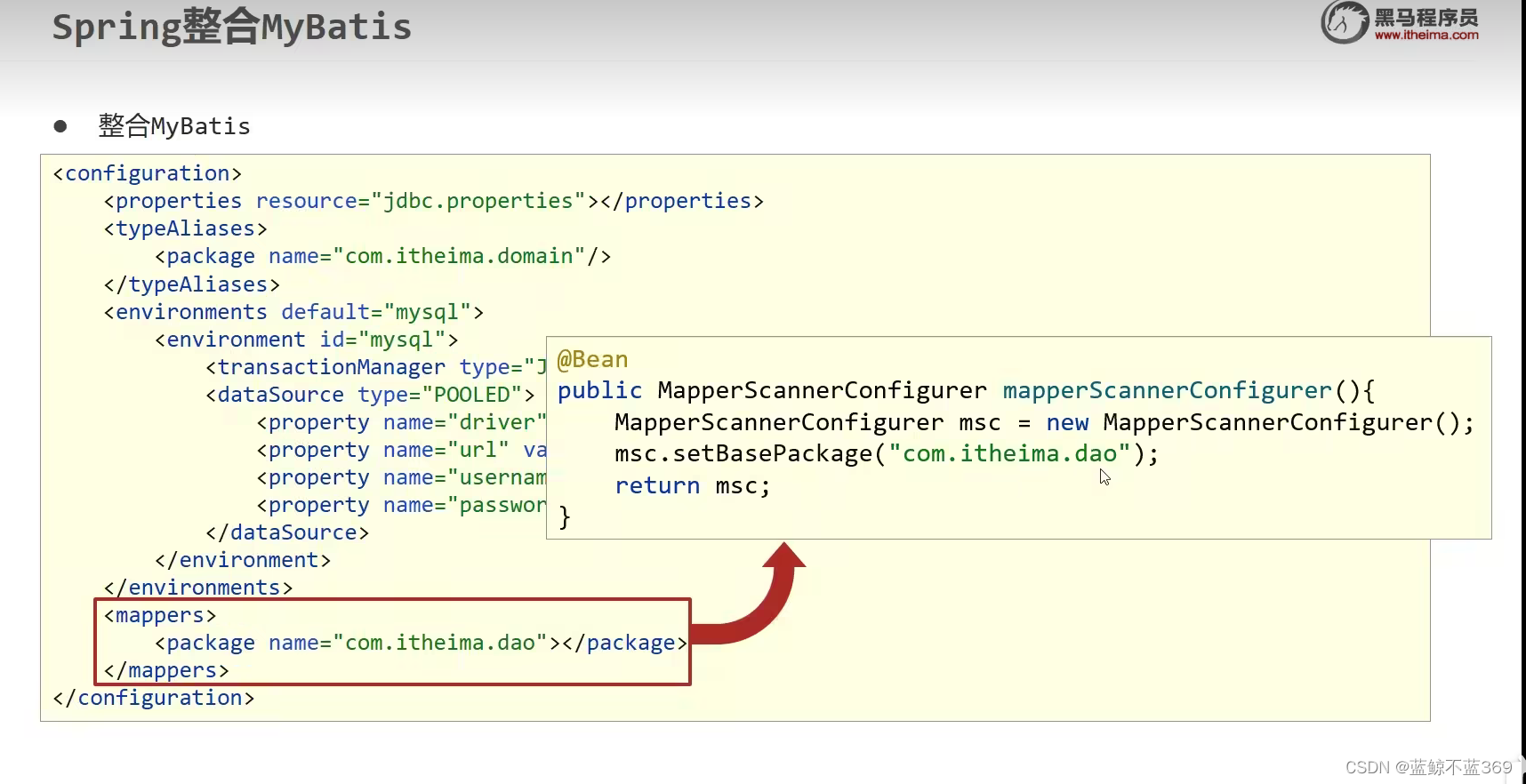Select the transactionManager type line
Screen dimensions: 1526x784
[x=376, y=367]
